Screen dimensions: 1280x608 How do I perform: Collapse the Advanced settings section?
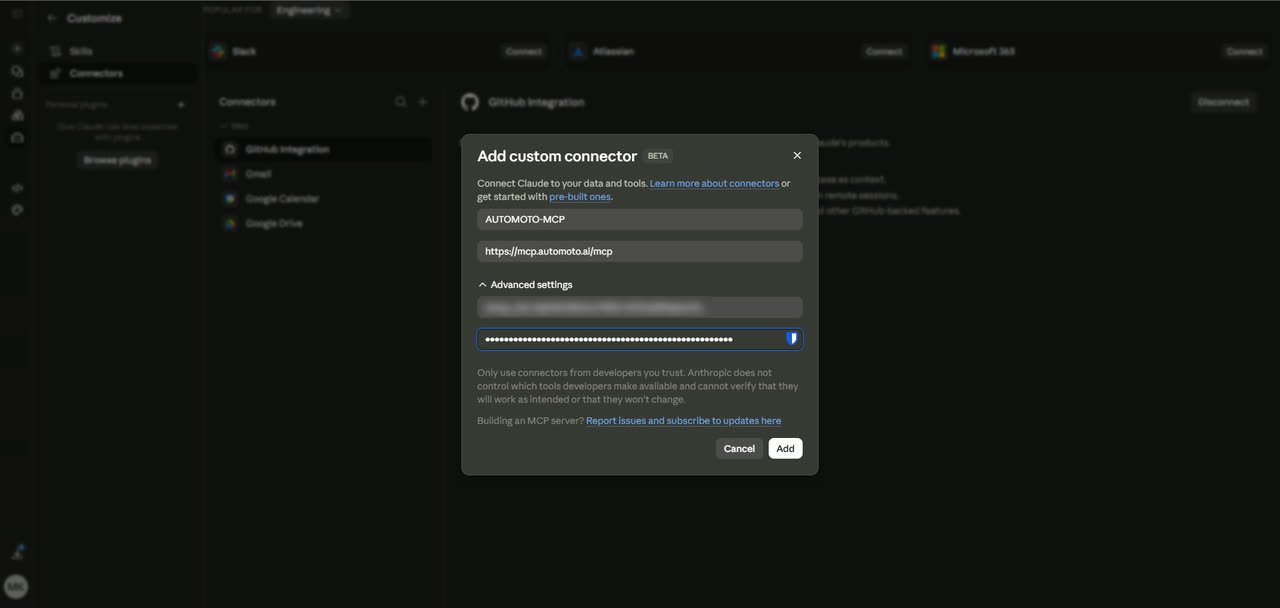[525, 285]
